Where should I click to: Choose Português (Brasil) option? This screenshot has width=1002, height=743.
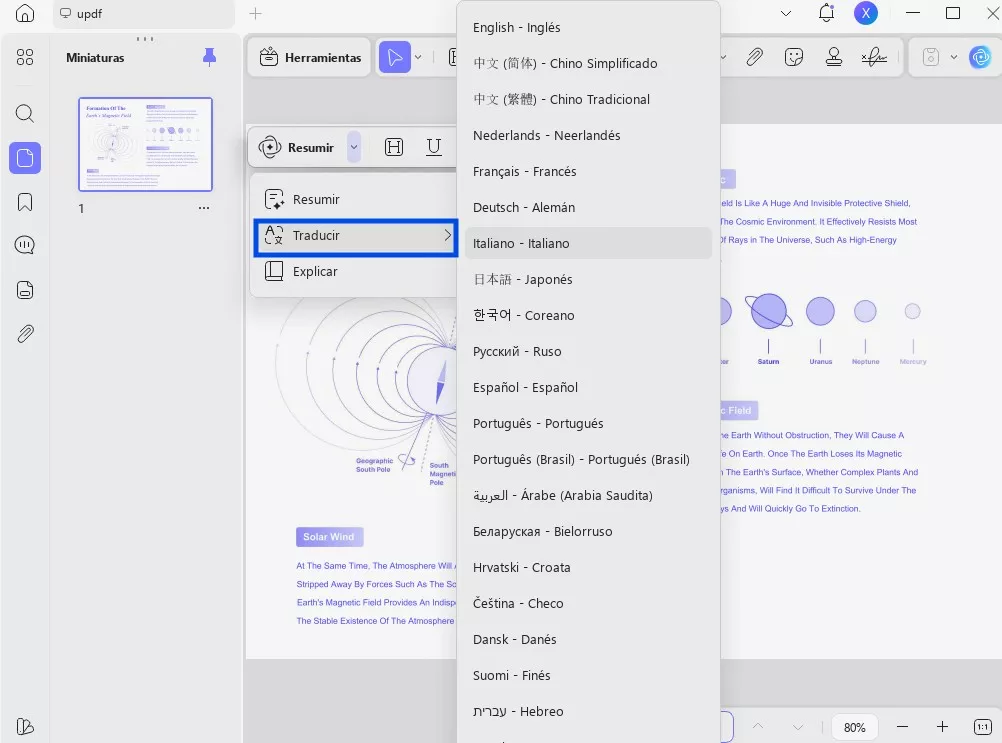click(x=588, y=459)
